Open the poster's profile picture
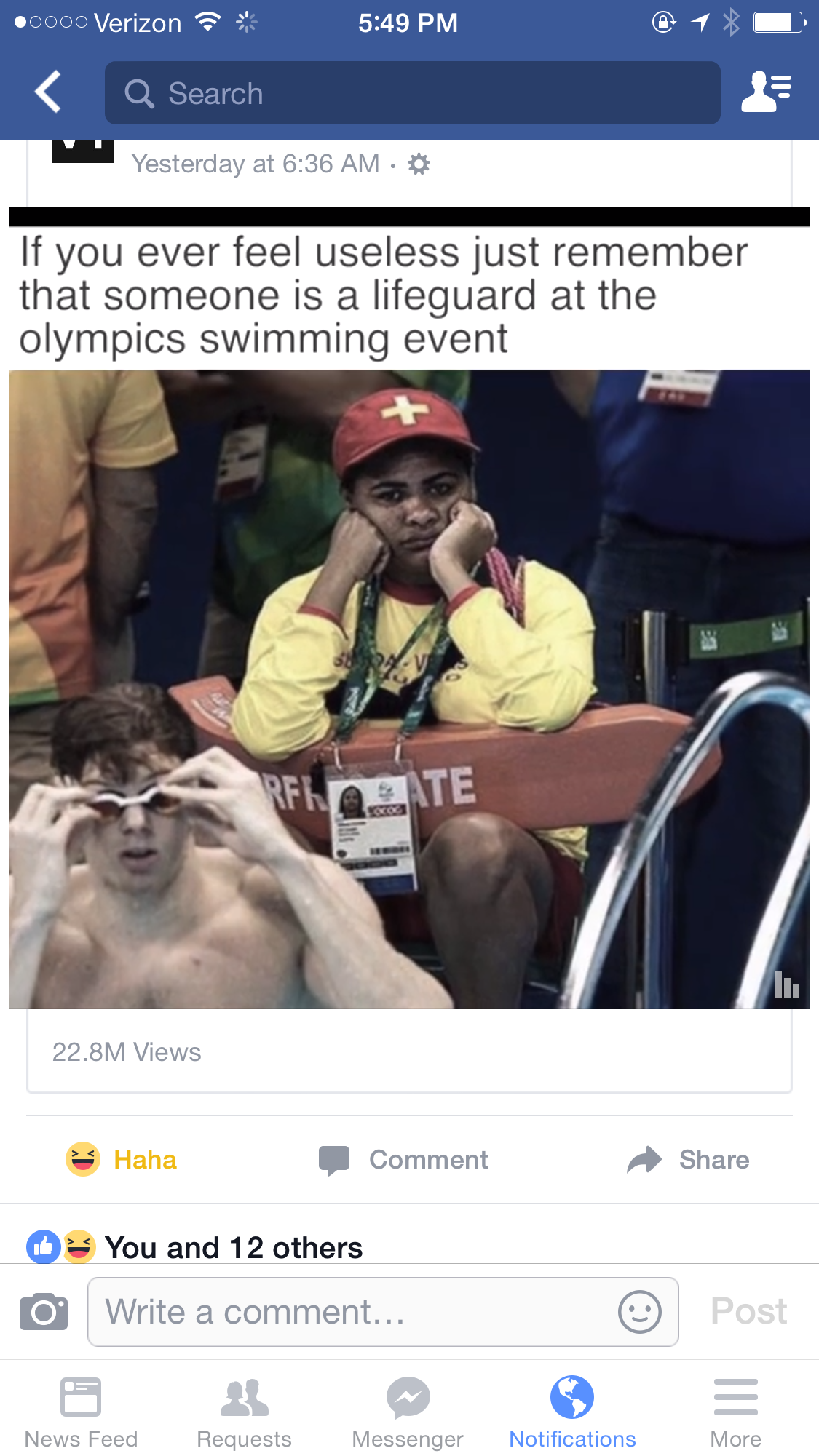Screen dimensions: 819x1456 coord(83,151)
